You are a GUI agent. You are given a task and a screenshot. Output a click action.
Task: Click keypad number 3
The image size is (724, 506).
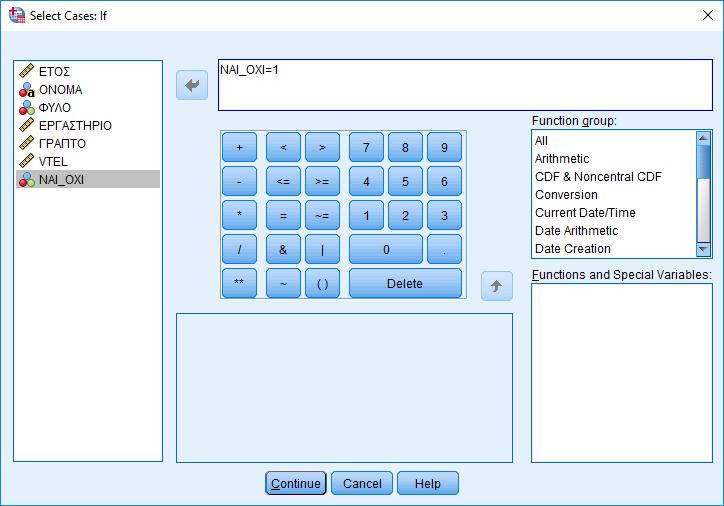[x=444, y=215]
